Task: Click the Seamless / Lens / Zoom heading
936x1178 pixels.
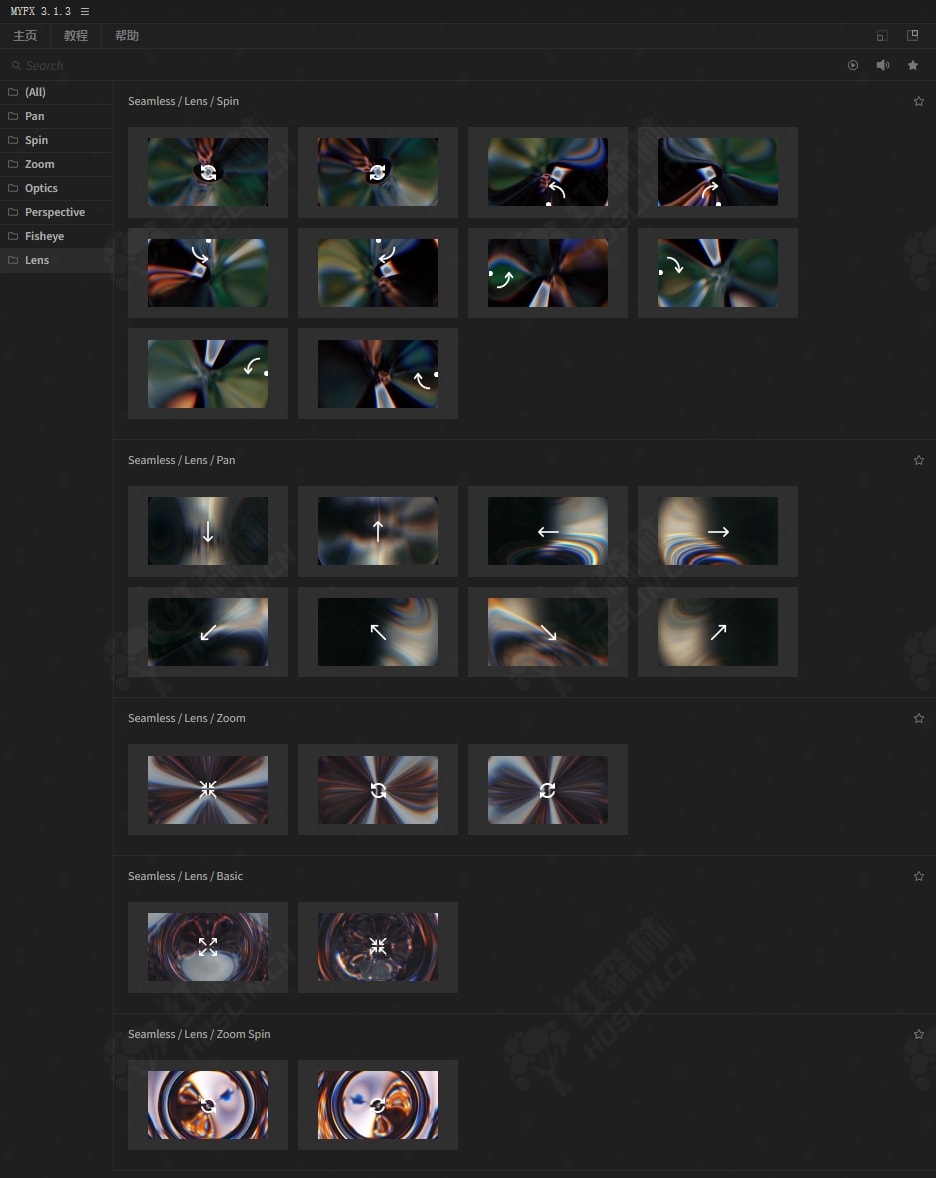Action: pyautogui.click(x=187, y=719)
